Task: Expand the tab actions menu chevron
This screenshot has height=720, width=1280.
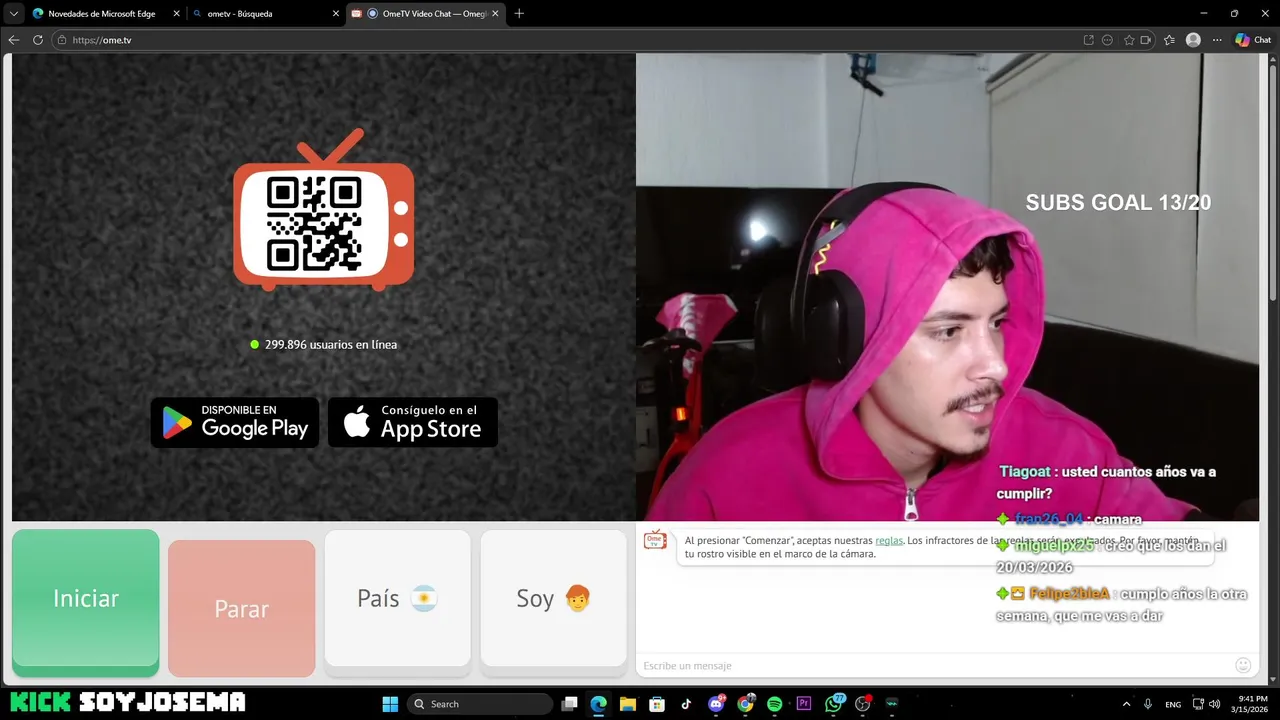Action: [x=14, y=14]
